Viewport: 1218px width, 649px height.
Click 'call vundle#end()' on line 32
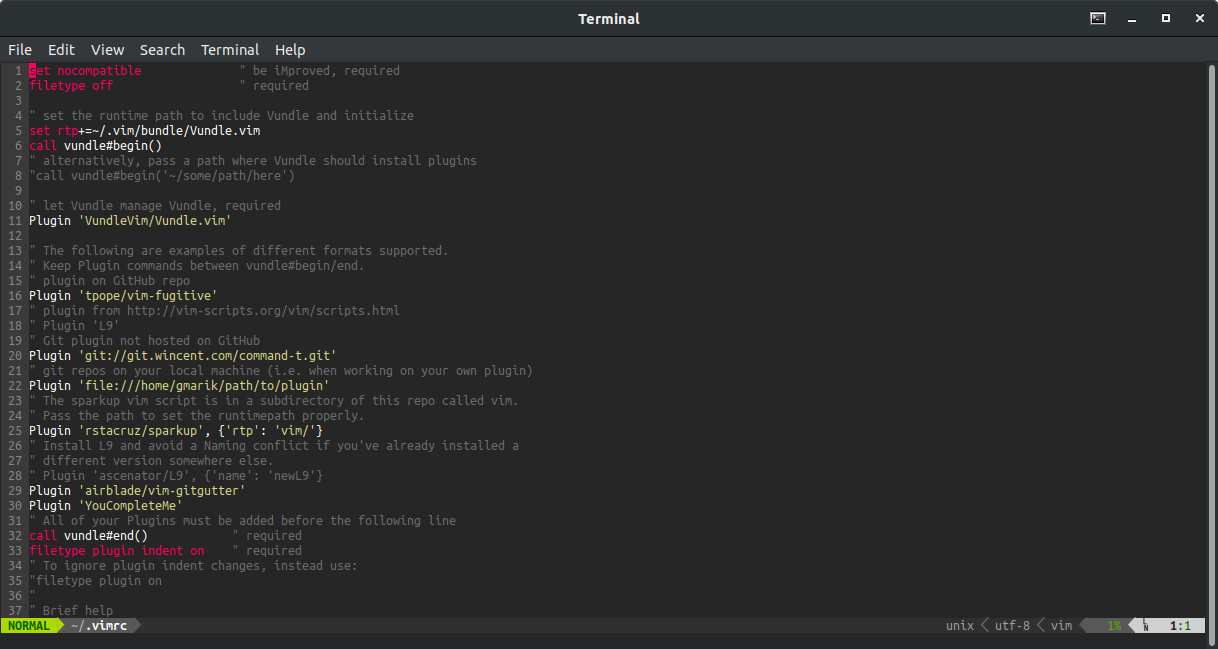point(89,536)
